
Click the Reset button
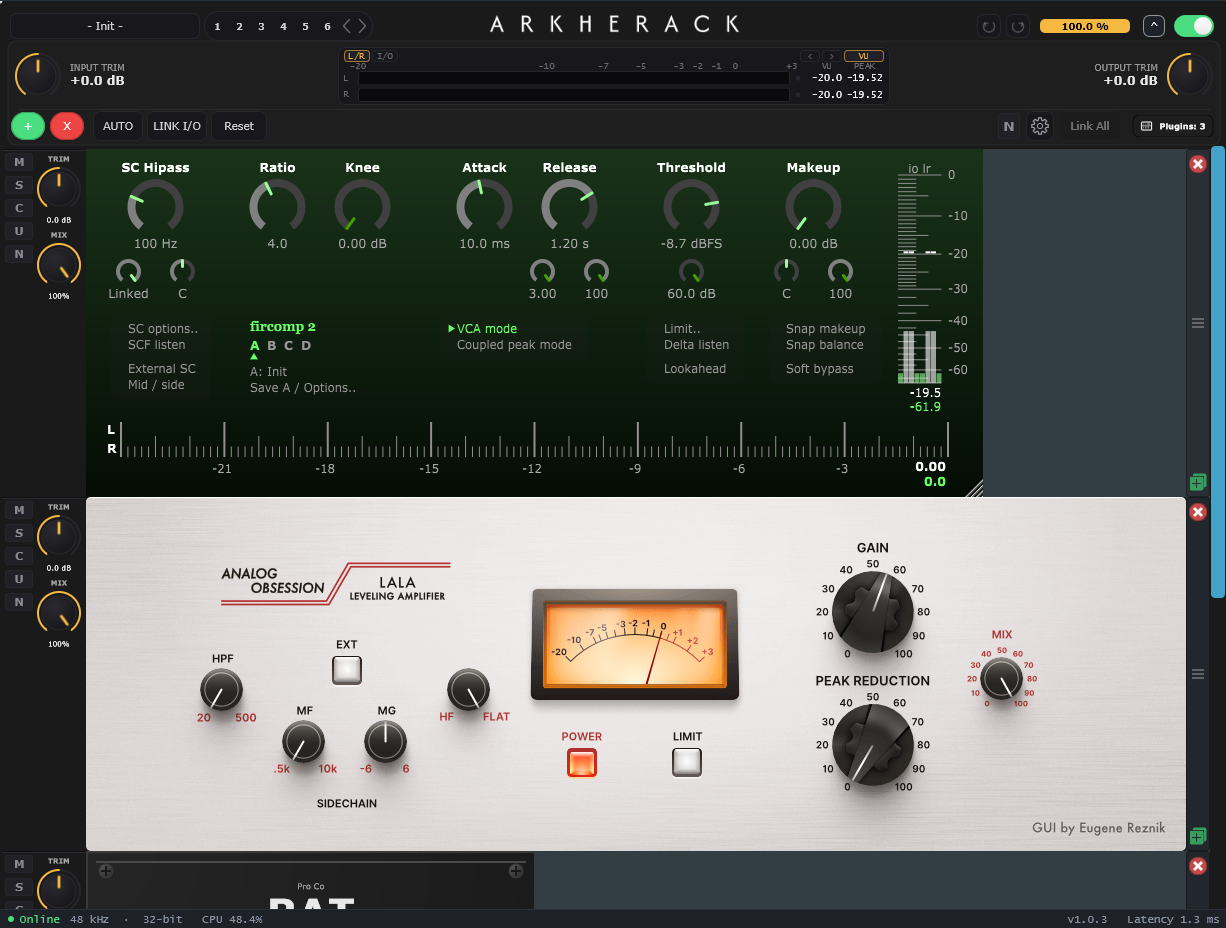click(239, 126)
